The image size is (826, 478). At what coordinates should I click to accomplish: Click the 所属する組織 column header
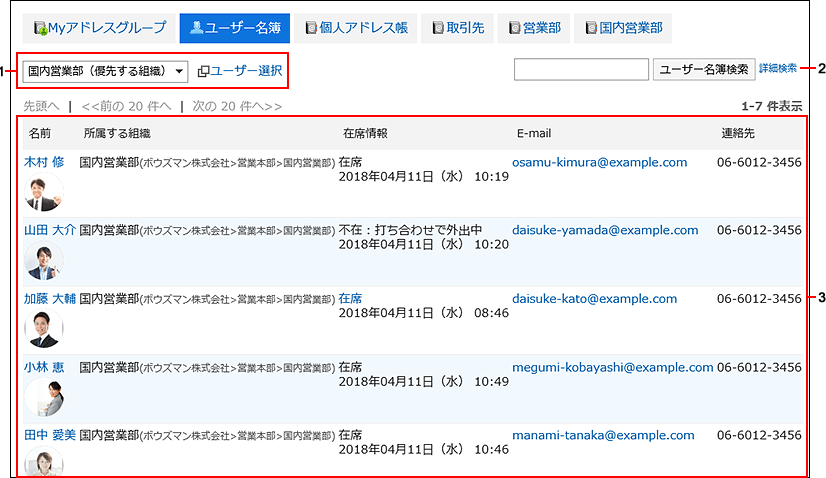point(117,133)
